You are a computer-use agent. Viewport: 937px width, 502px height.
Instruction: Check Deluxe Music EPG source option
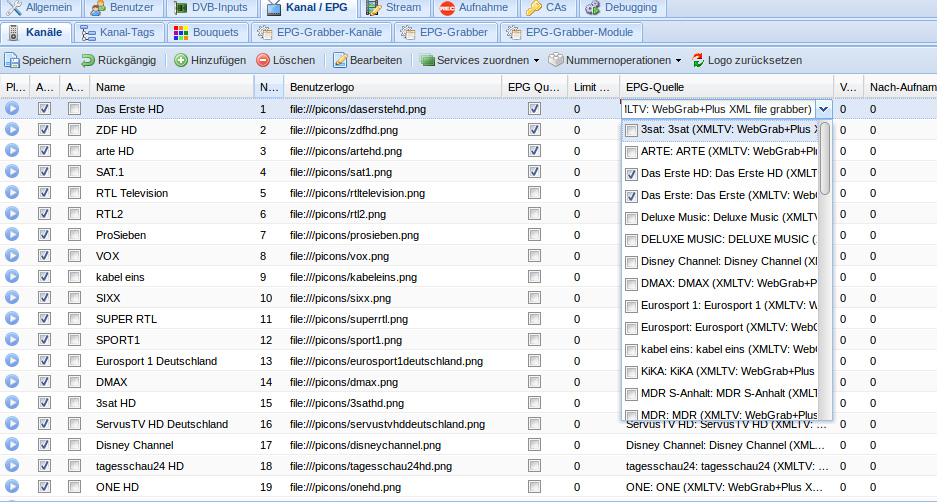(x=631, y=218)
